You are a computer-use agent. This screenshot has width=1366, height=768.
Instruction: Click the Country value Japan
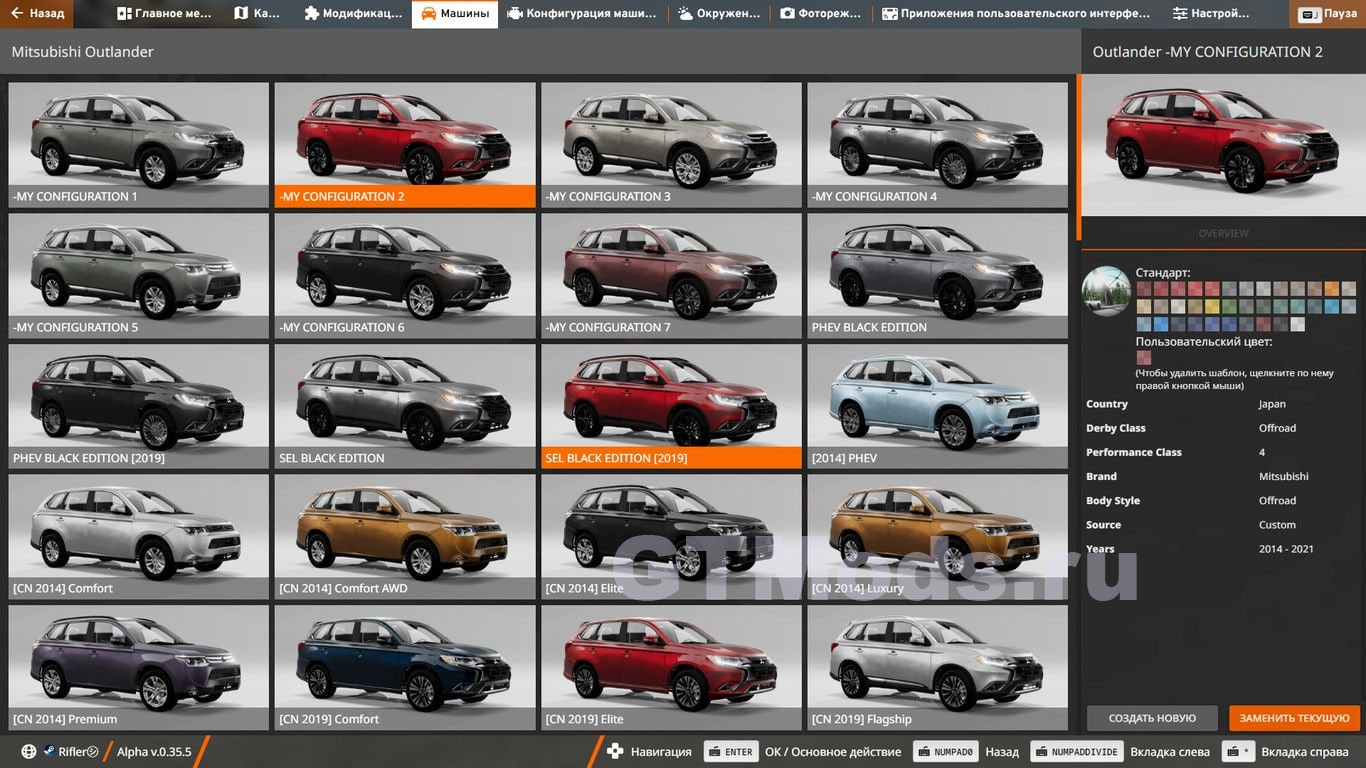pyautogui.click(x=1272, y=404)
